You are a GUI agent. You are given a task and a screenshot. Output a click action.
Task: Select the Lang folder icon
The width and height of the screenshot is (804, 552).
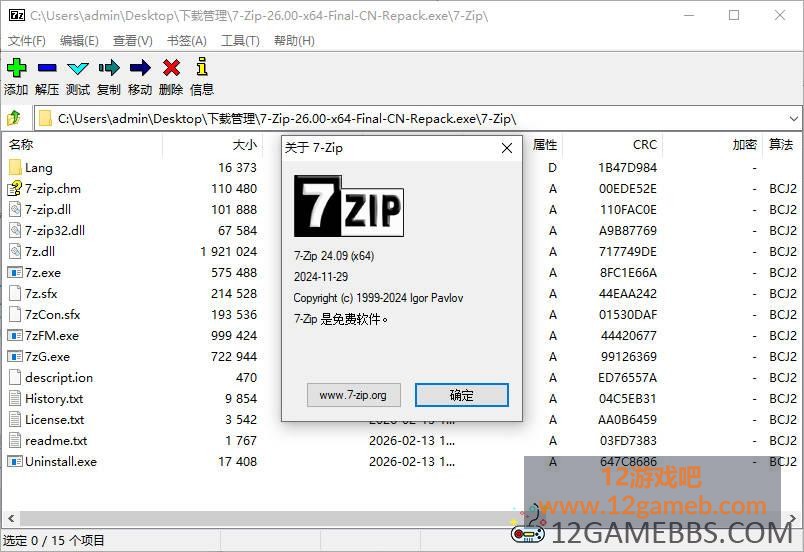point(15,167)
